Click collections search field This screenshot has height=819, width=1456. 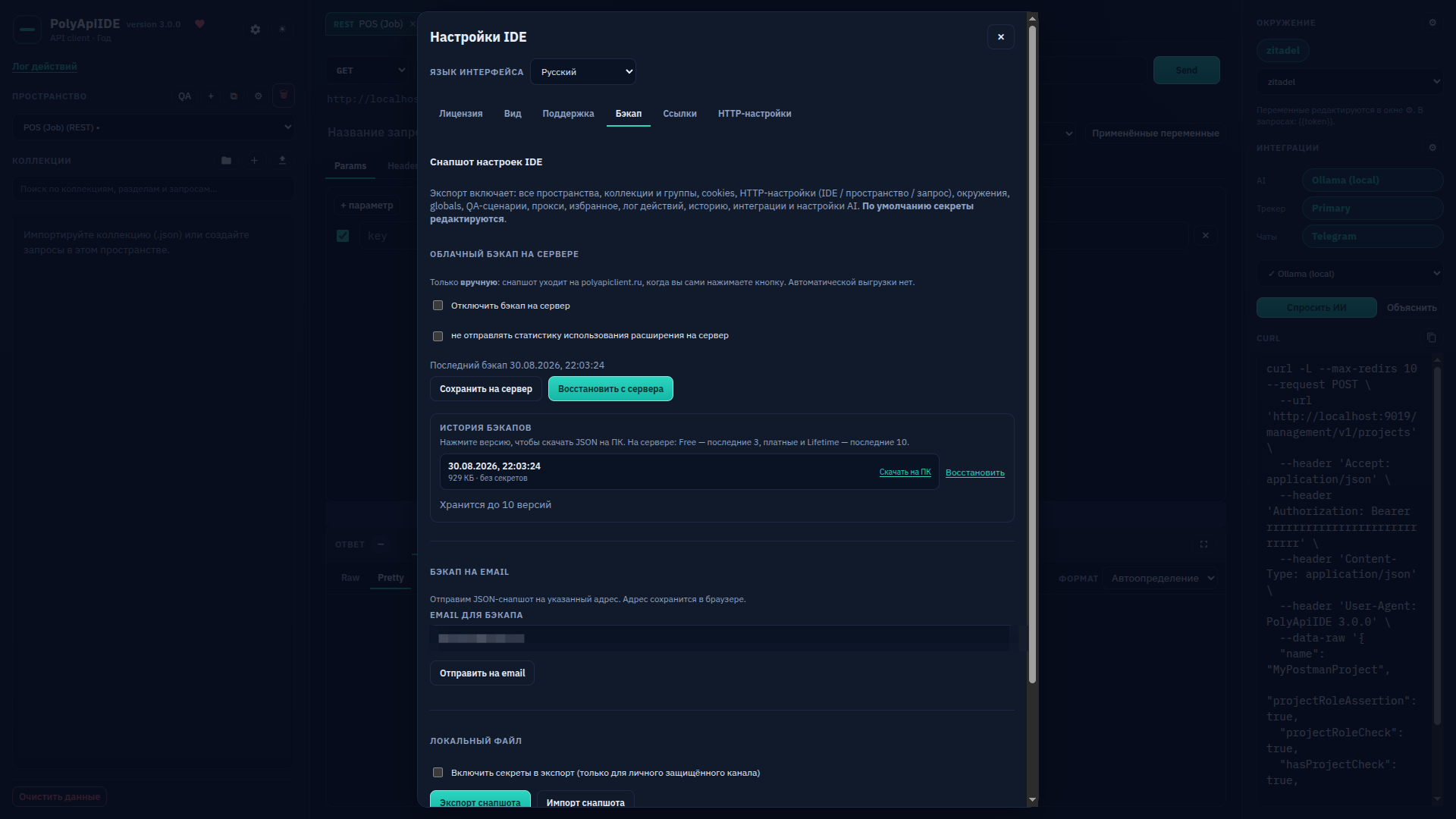click(154, 189)
